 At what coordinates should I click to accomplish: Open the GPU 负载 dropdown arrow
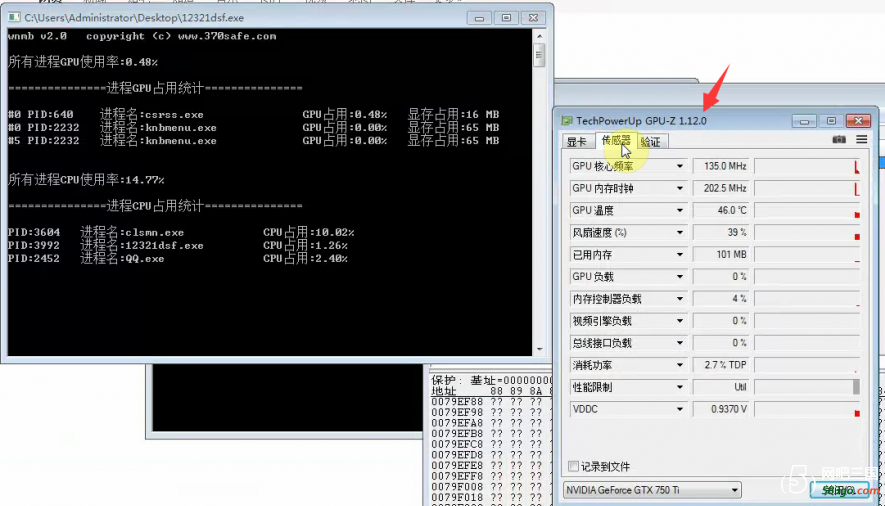(x=680, y=277)
